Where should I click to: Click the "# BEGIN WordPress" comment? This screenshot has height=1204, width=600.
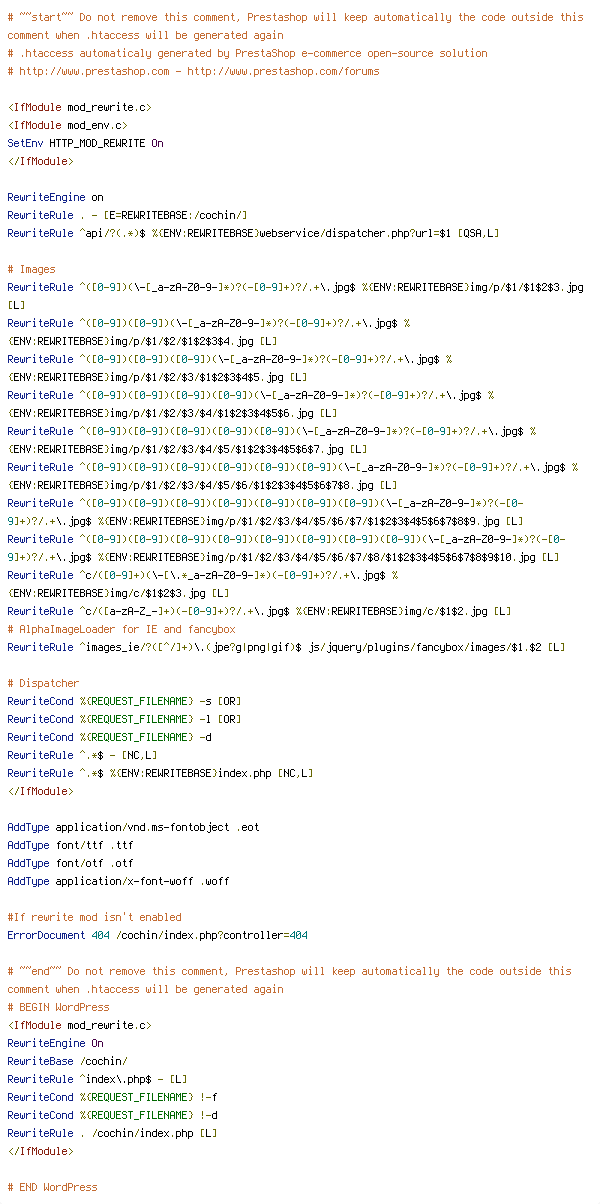58,1008
